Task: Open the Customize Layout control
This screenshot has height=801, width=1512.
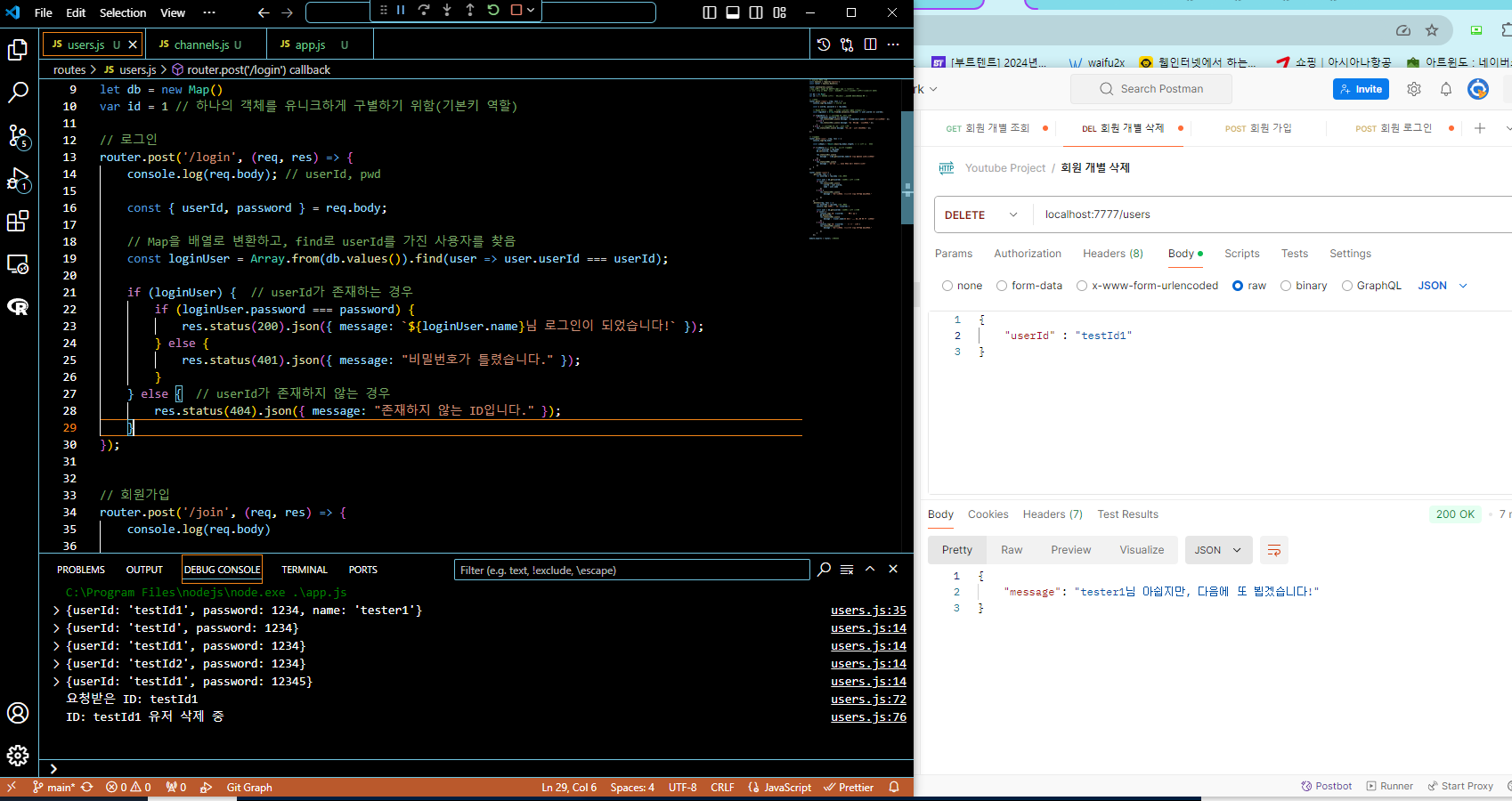Action: [780, 12]
